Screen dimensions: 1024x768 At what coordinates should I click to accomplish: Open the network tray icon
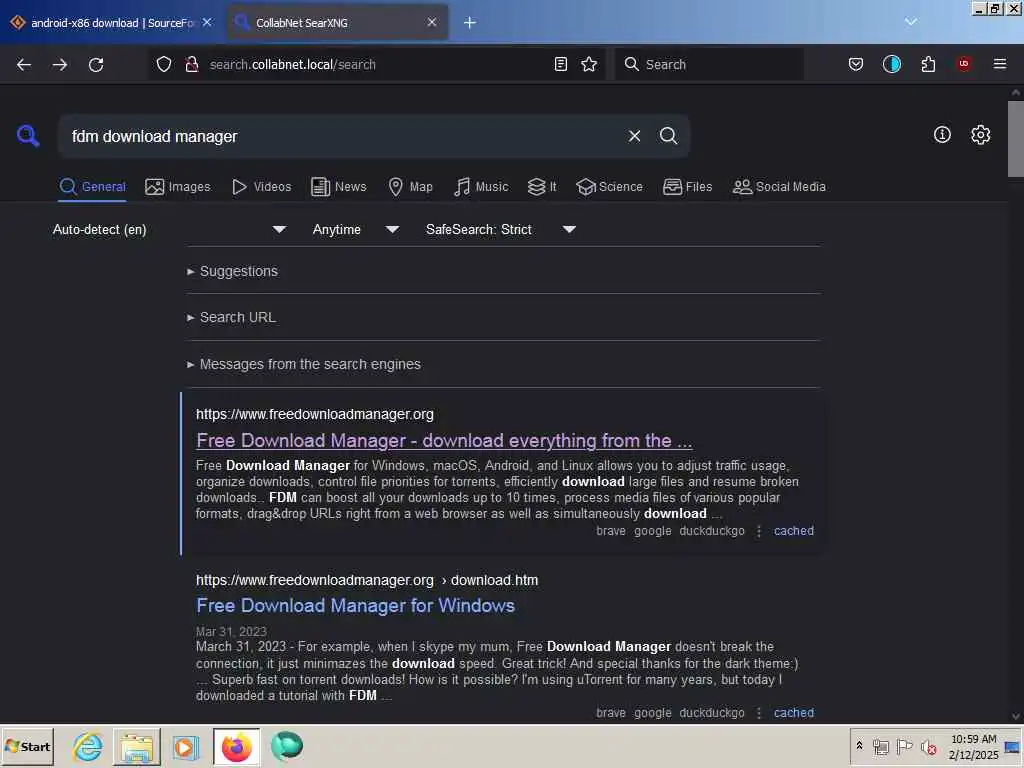pos(880,746)
